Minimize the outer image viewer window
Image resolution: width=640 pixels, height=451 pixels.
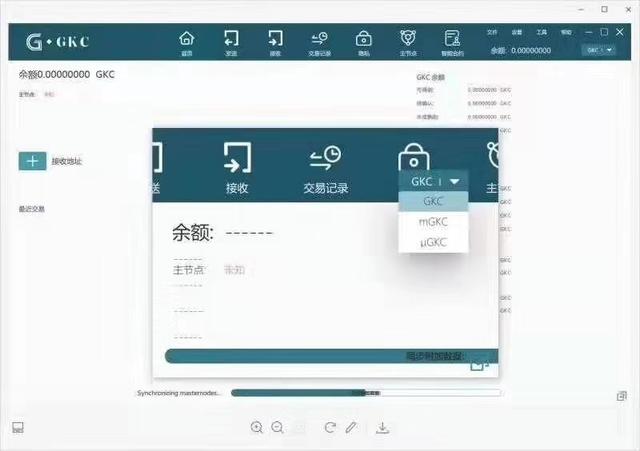click(x=581, y=9)
